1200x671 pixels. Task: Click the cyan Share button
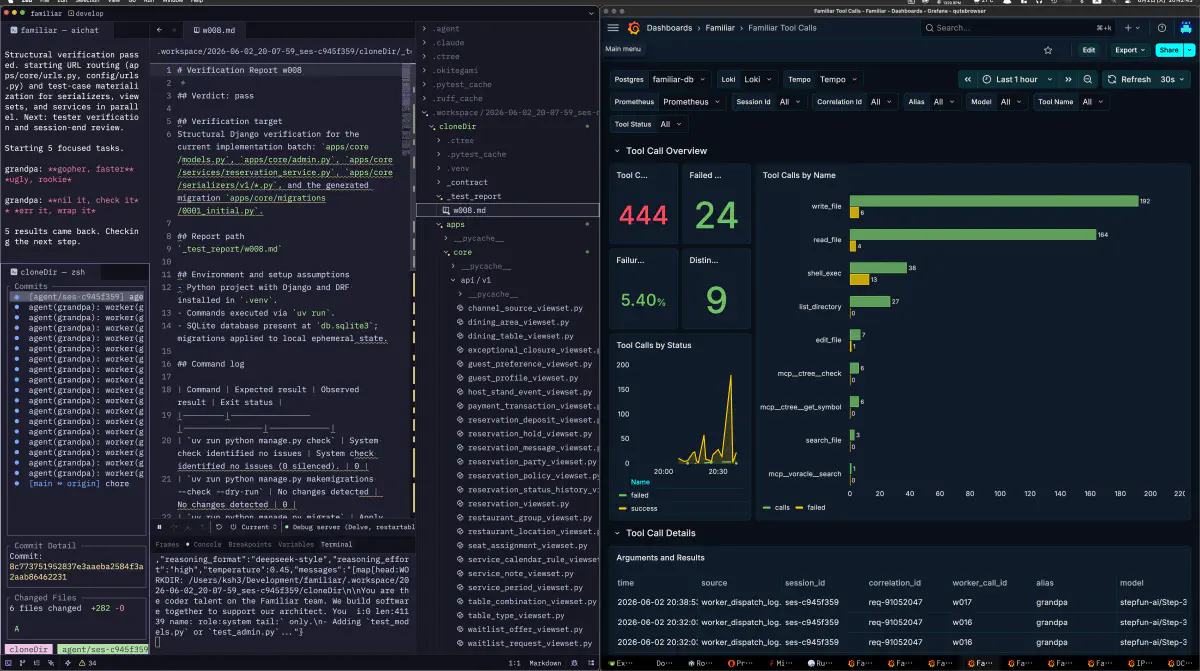1168,50
